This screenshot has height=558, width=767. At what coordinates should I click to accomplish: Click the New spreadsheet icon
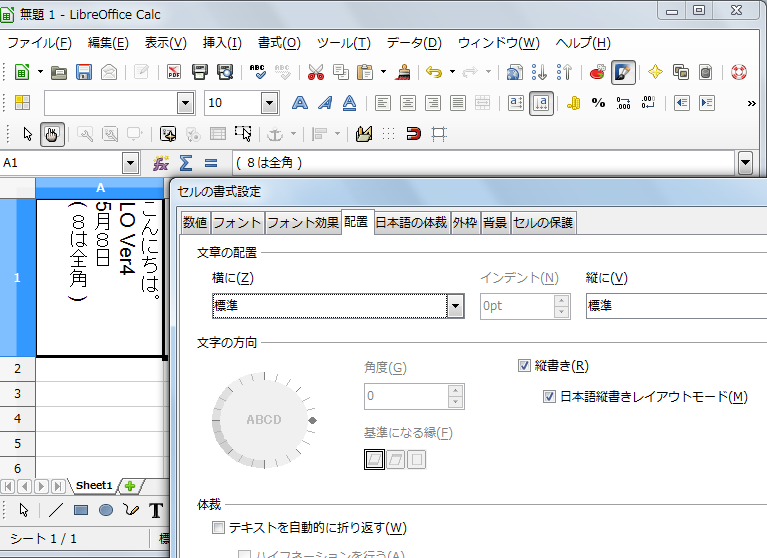[x=22, y=72]
